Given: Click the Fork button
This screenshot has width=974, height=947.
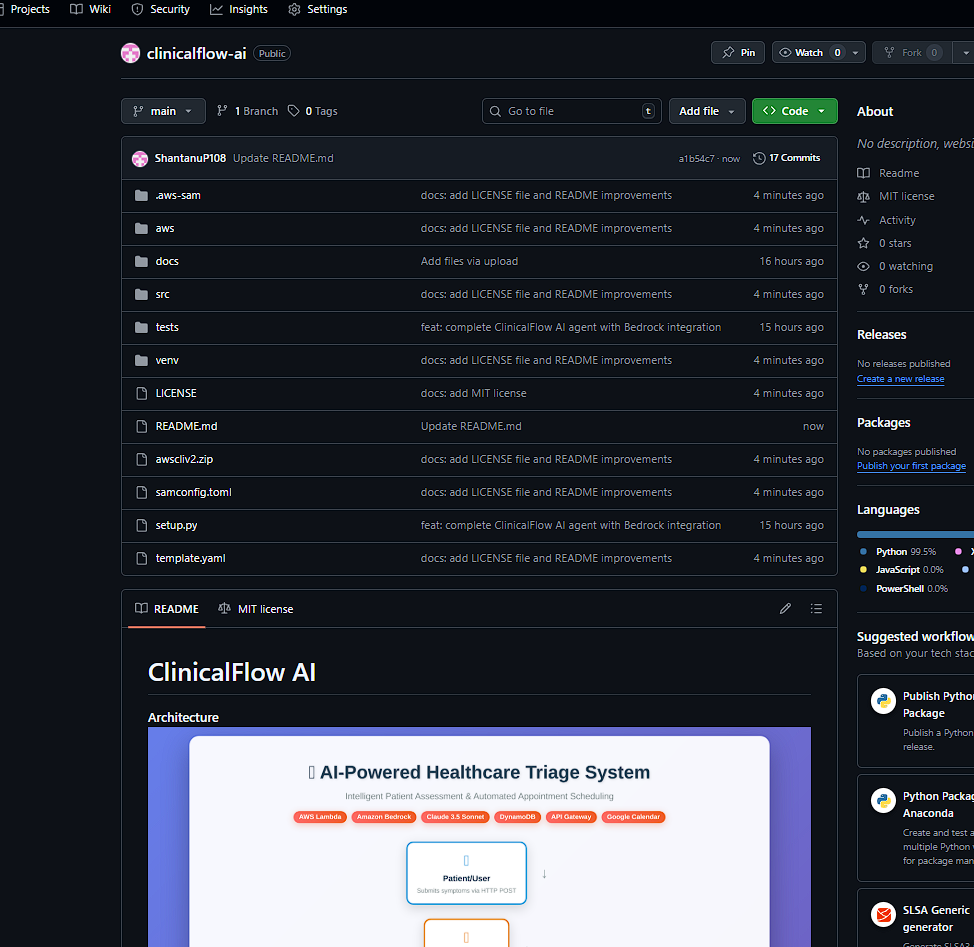Looking at the screenshot, I should [x=911, y=53].
